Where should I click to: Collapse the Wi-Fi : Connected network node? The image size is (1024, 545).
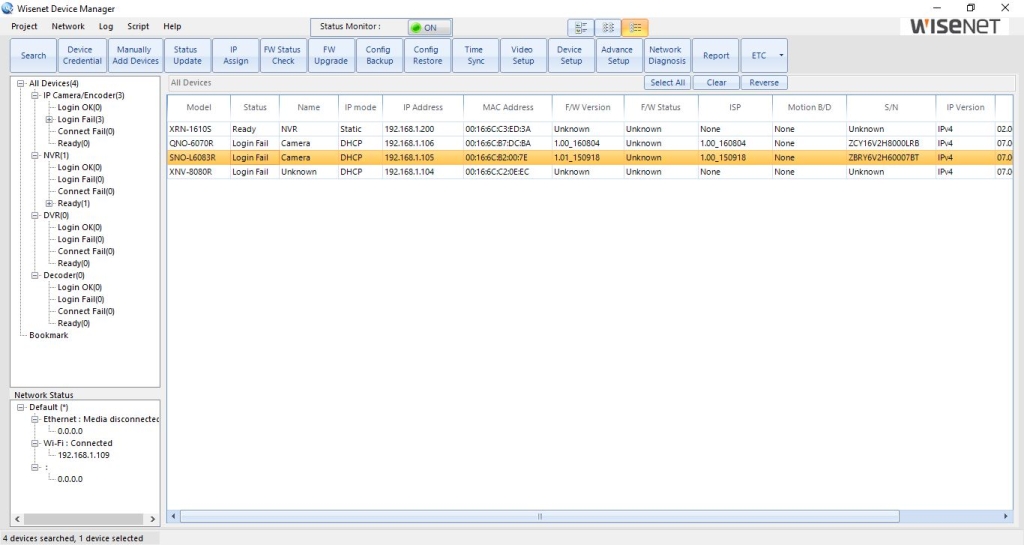click(x=35, y=443)
